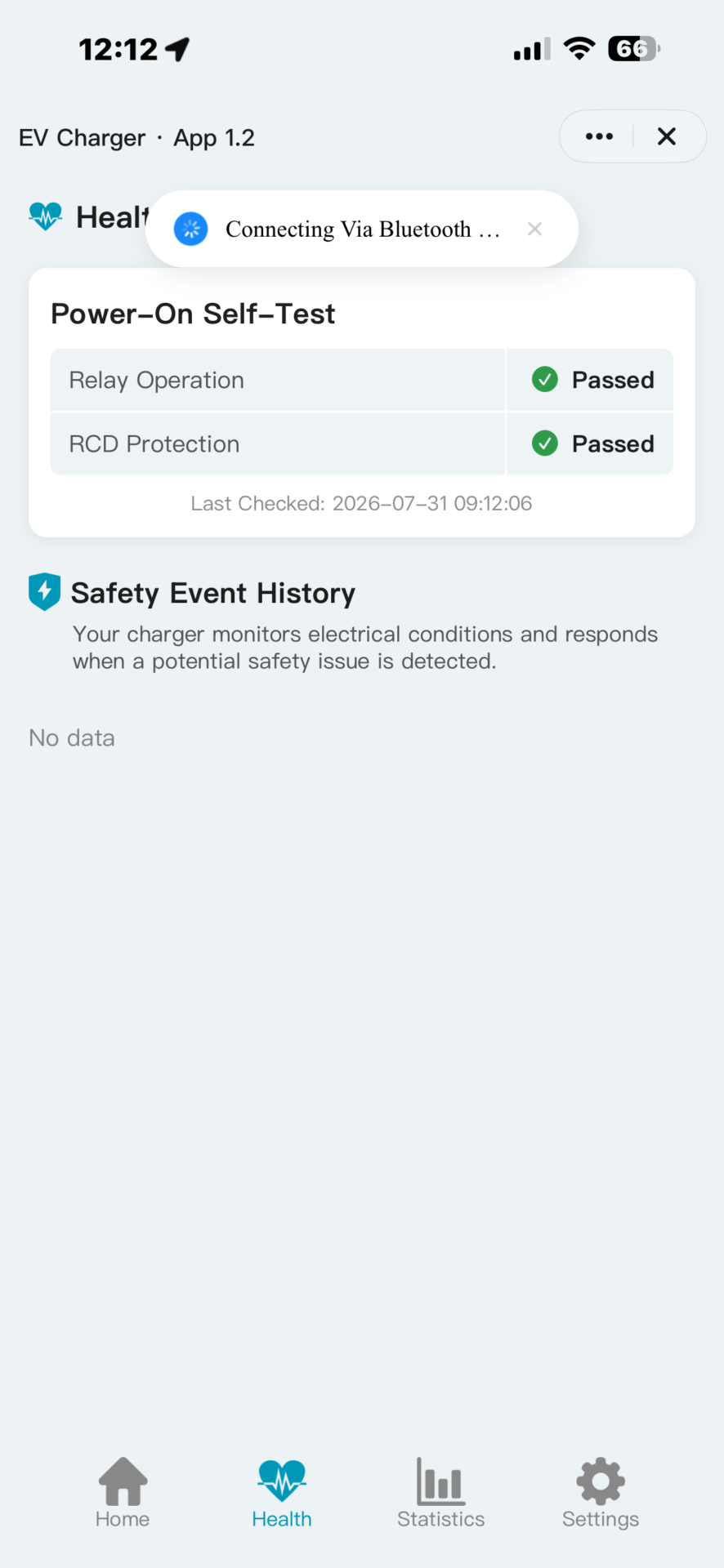Tap the Safety Event History heading

pyautogui.click(x=213, y=593)
